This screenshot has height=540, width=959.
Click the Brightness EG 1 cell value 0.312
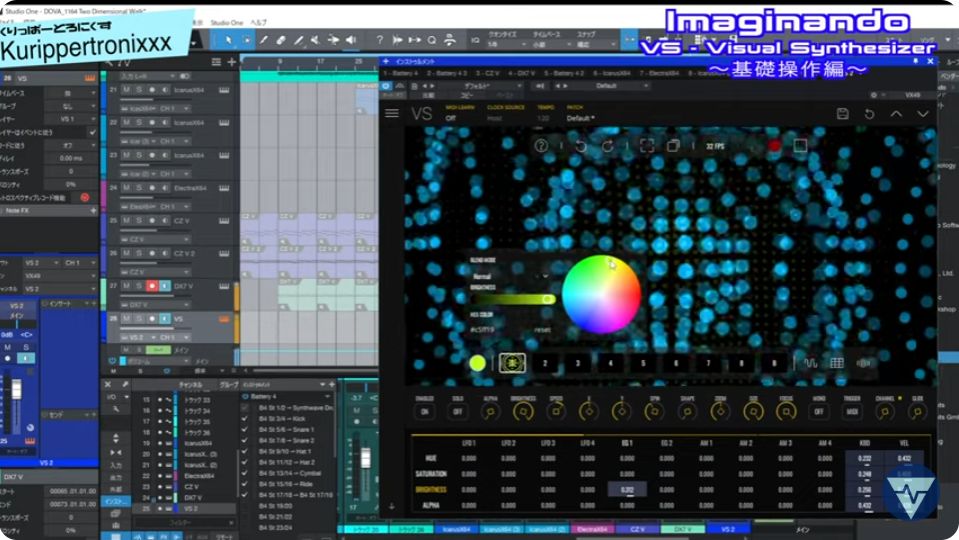pyautogui.click(x=627, y=489)
